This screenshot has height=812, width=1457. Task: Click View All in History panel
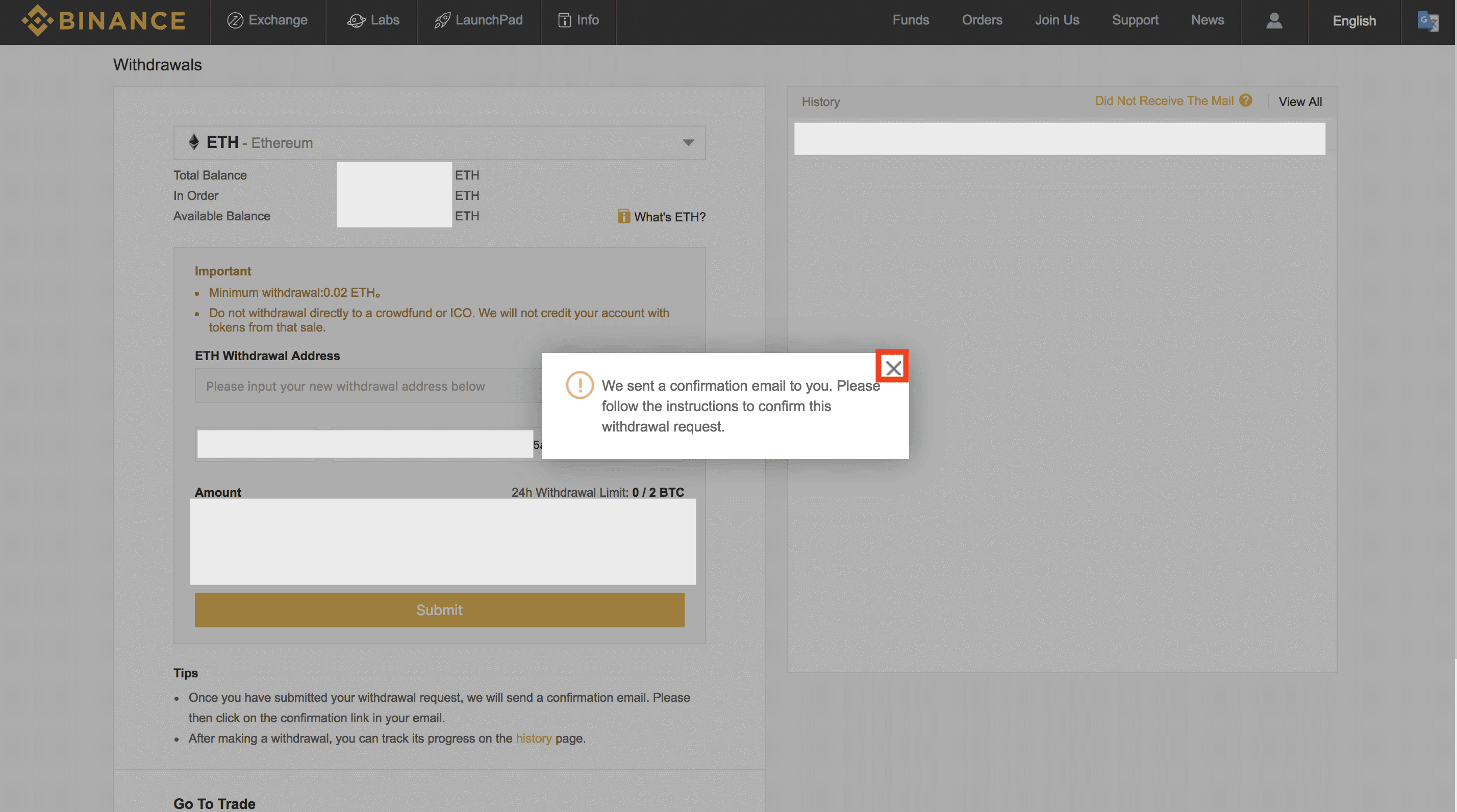(1300, 102)
